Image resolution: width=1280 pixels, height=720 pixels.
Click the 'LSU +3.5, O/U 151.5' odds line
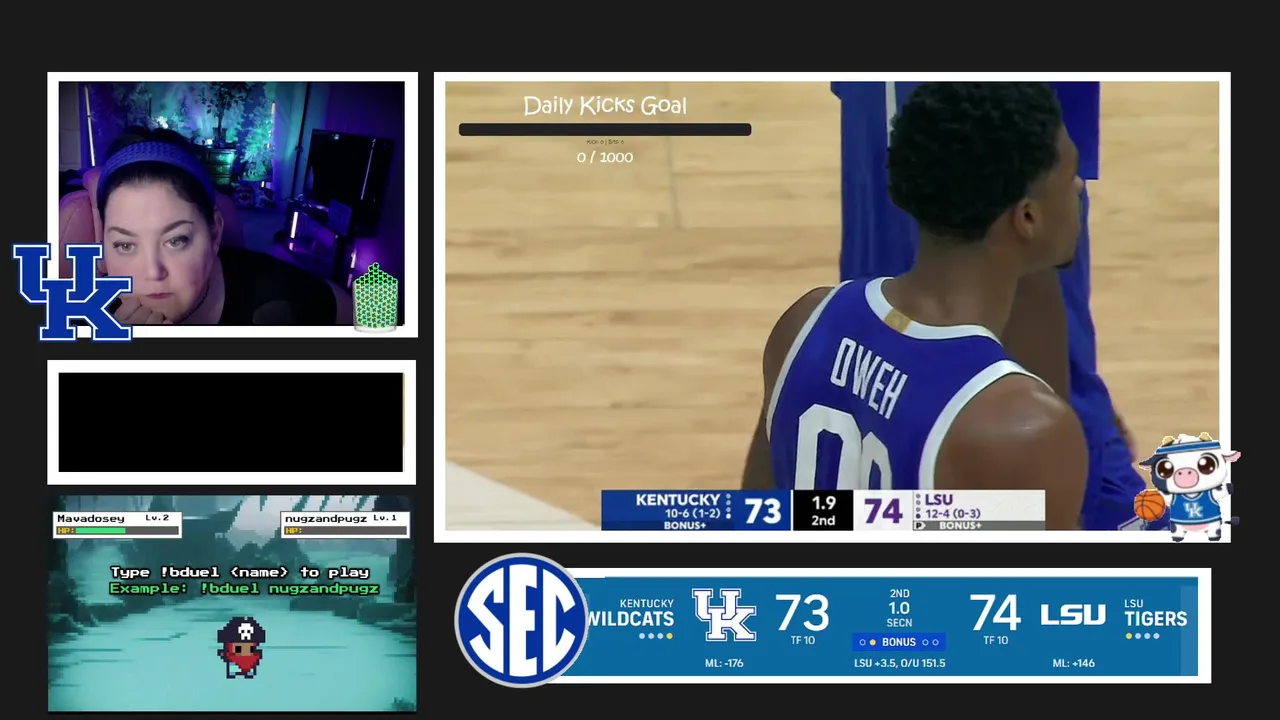[x=899, y=663]
